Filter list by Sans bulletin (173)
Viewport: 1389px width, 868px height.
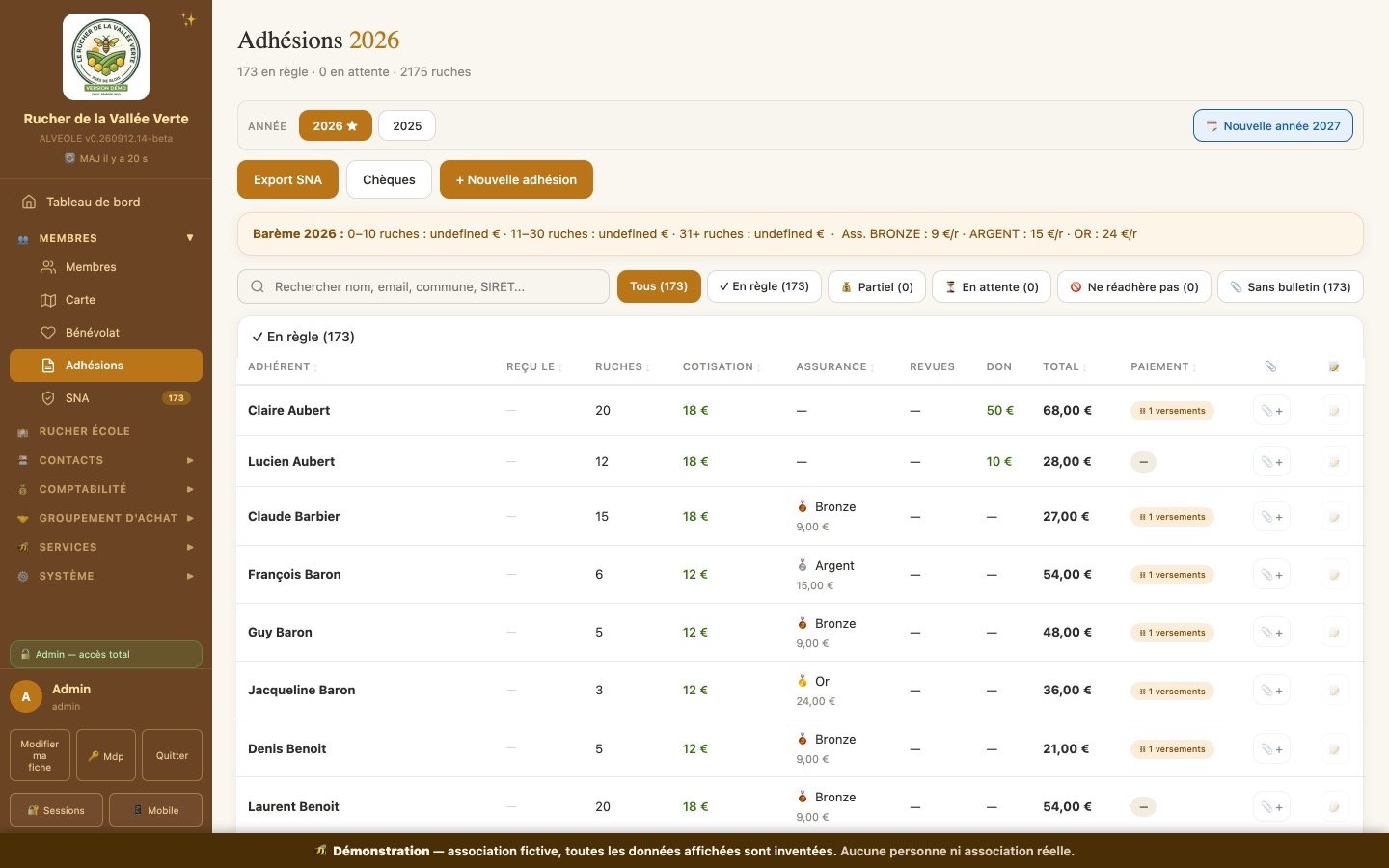(1290, 286)
